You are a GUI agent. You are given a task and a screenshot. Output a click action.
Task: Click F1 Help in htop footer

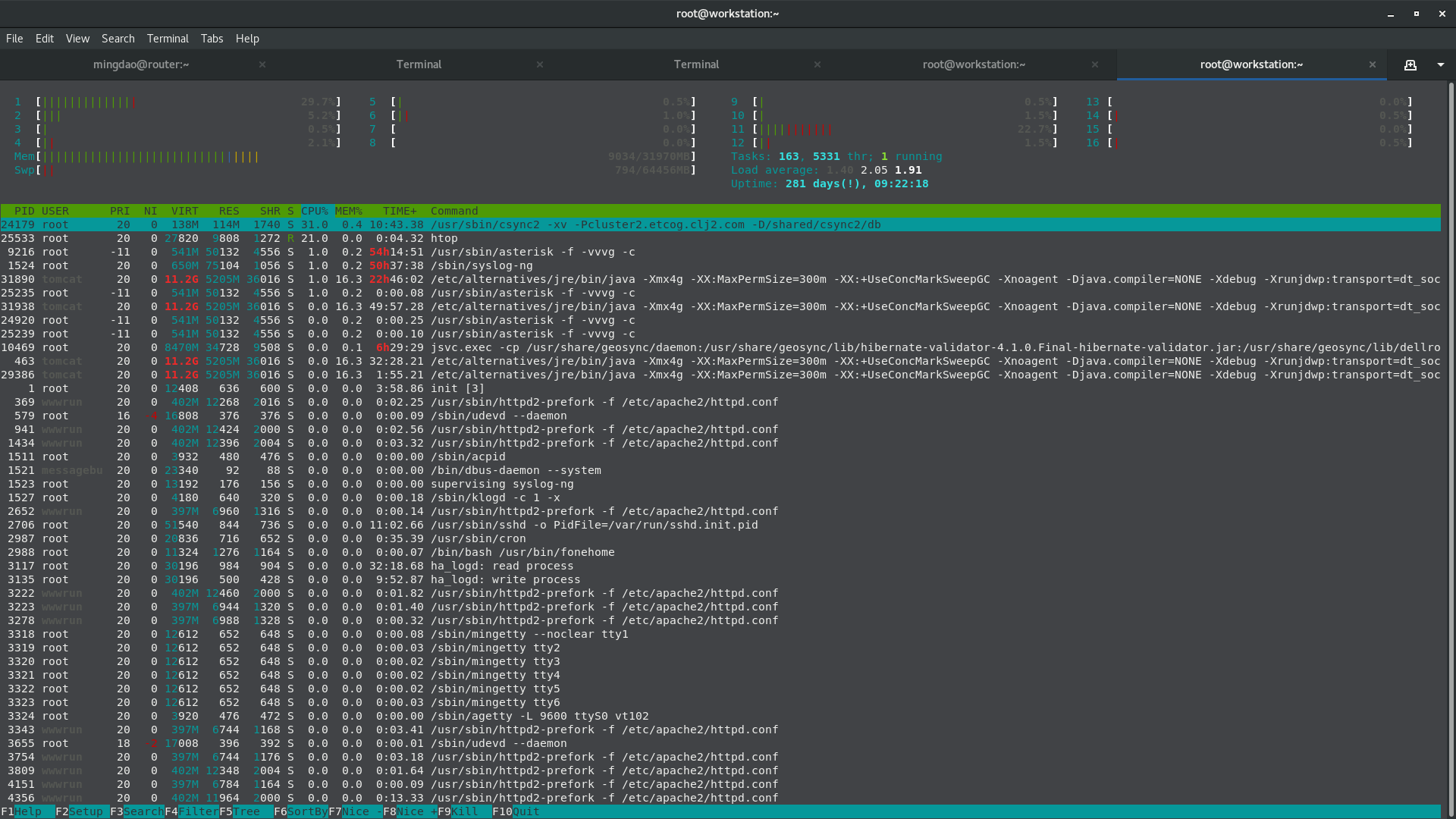[27, 811]
